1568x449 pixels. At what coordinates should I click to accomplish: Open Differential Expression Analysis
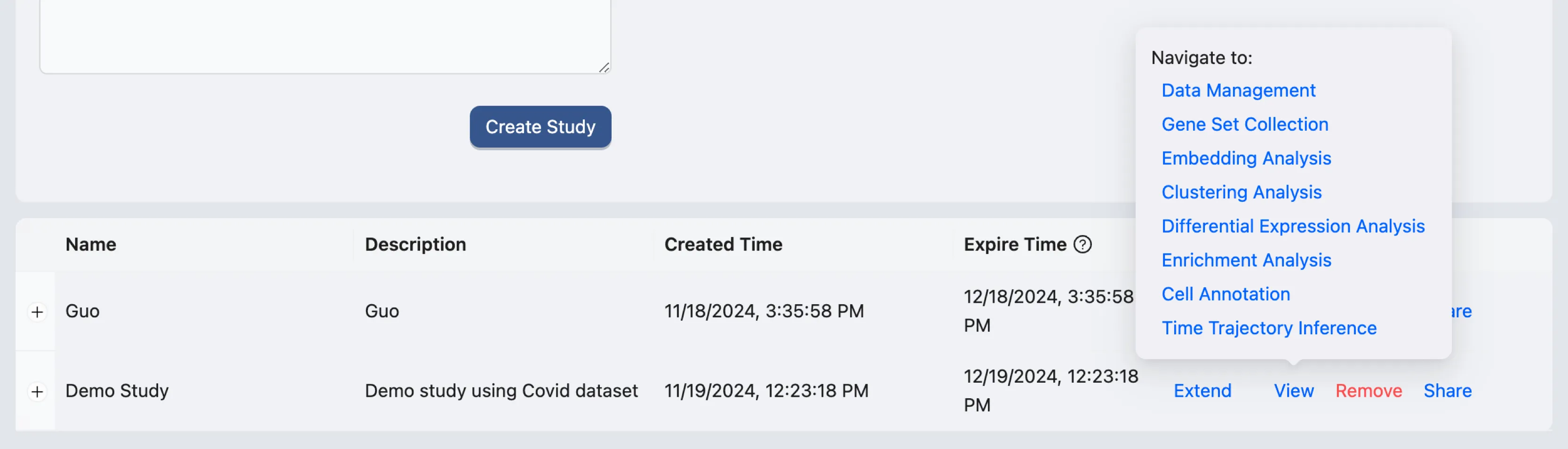pos(1293,226)
